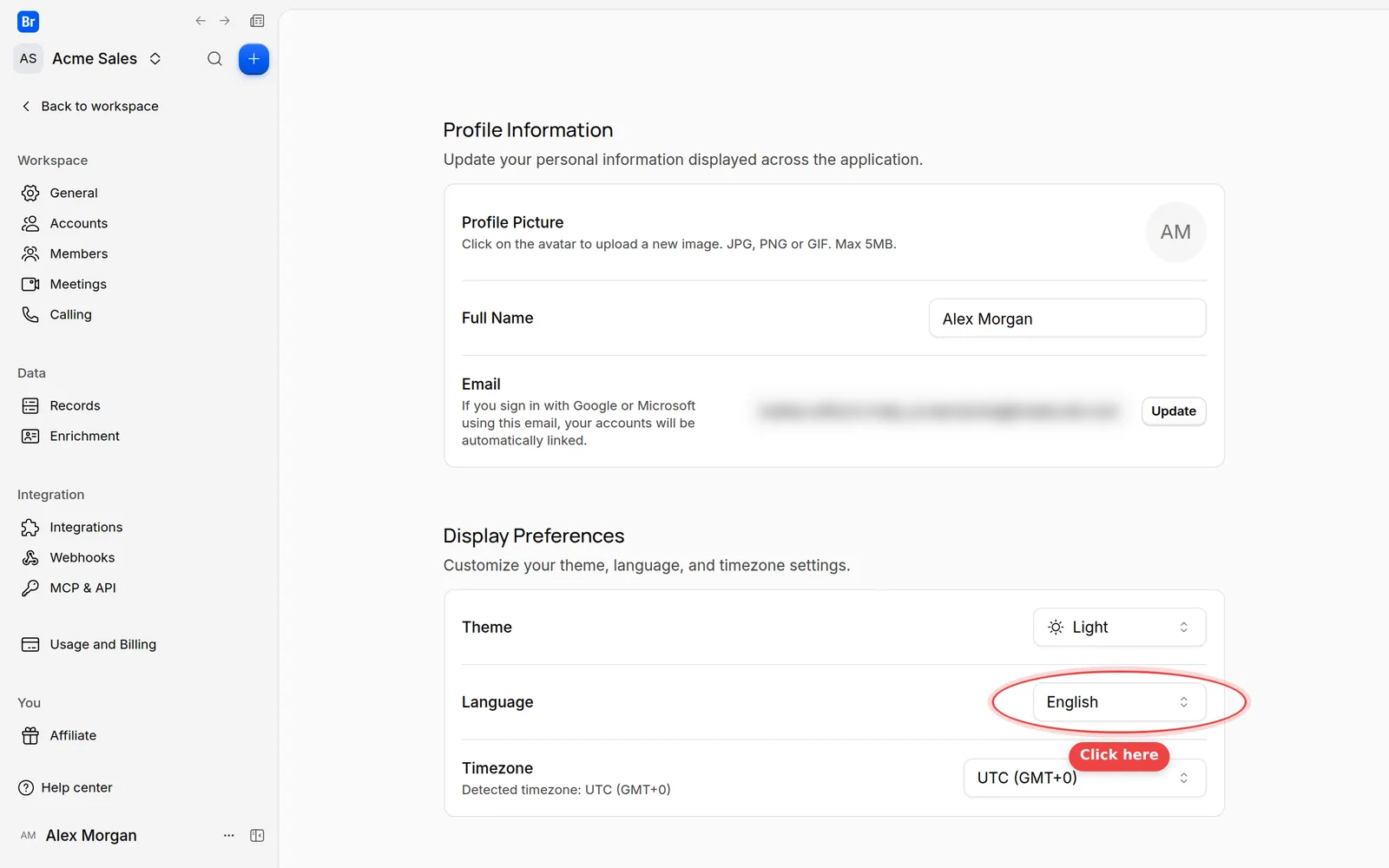Open the Help center link
This screenshot has height=868, width=1389.
[76, 787]
